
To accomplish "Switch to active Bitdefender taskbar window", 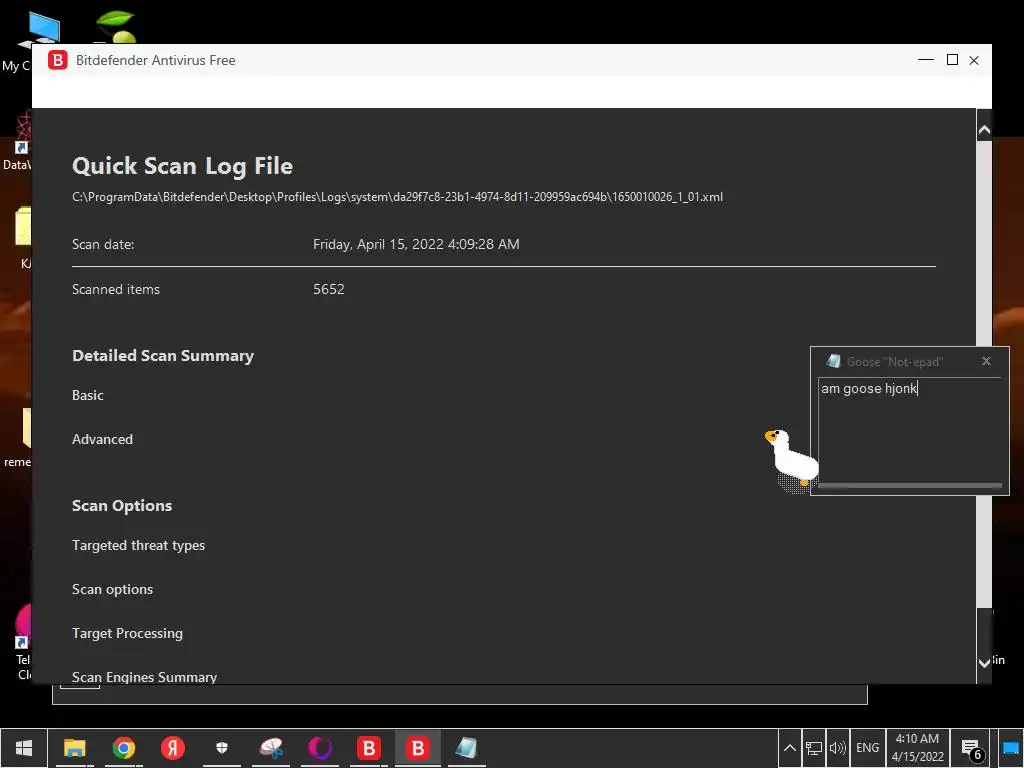I will click(418, 748).
